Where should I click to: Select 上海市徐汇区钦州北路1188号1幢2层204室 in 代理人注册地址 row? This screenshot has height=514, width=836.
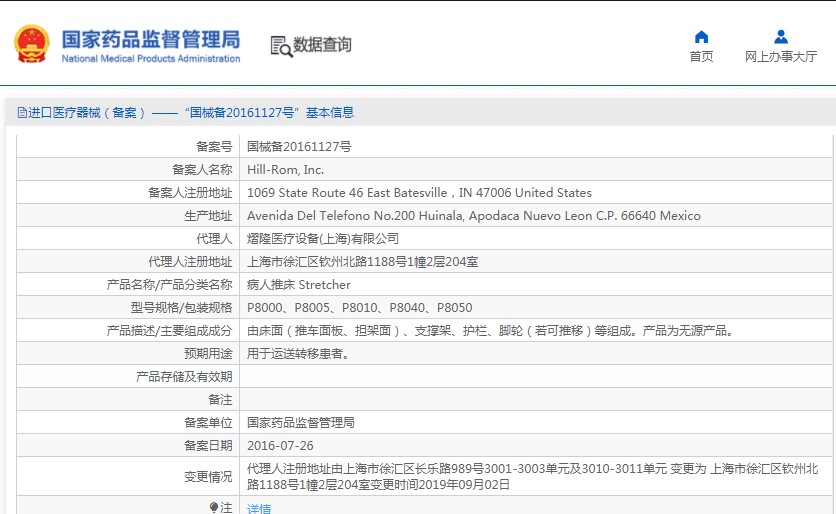click(363, 262)
